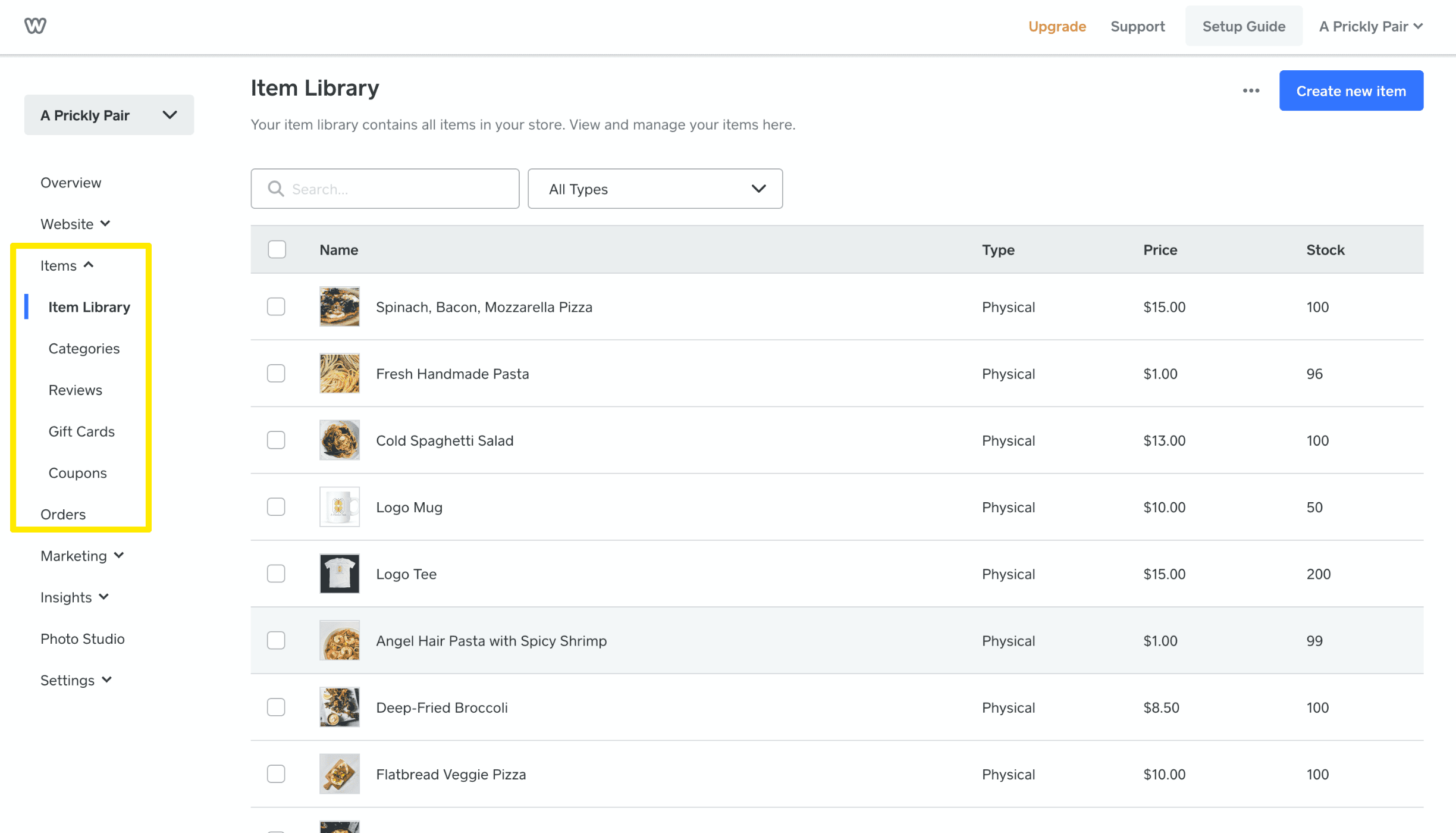Screen dimensions: 1456x833
Task: Select the Categories sidebar item
Action: [x=84, y=348]
